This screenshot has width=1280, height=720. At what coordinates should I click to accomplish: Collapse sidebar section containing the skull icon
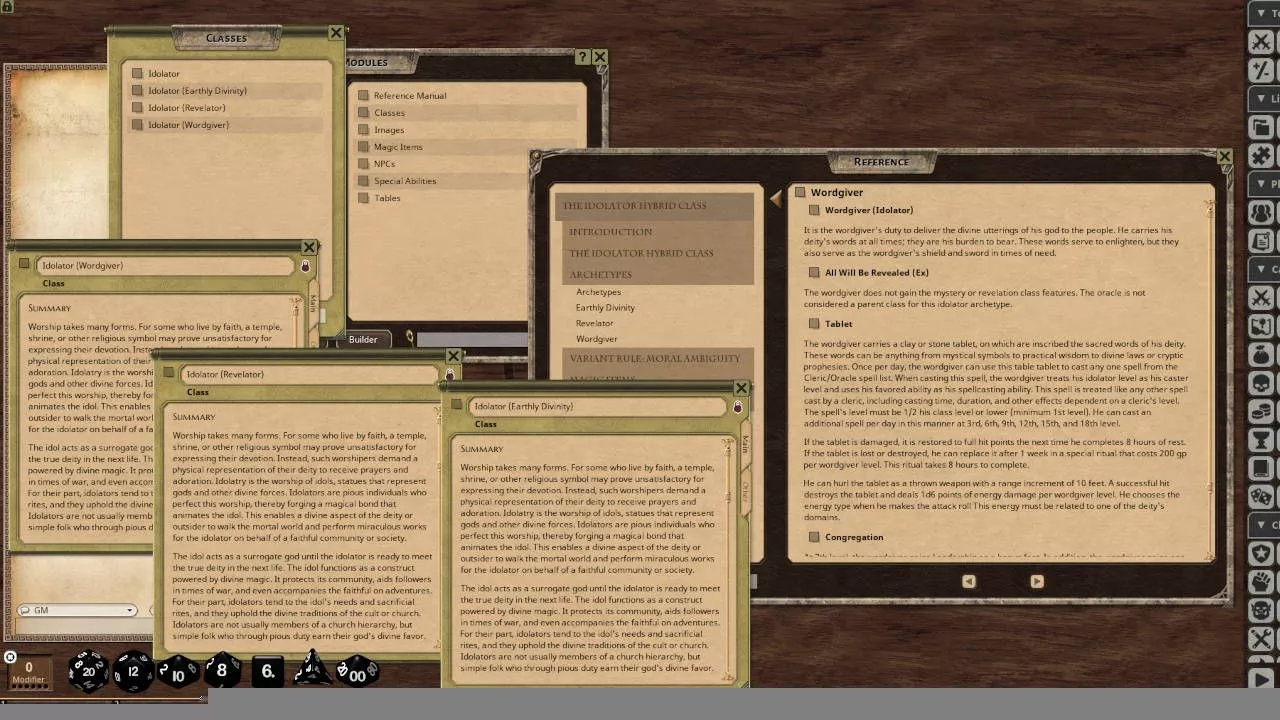click(1263, 269)
